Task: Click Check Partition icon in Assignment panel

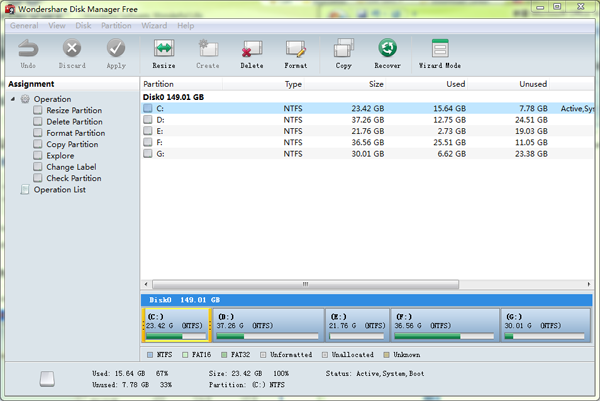Action: [x=38, y=178]
